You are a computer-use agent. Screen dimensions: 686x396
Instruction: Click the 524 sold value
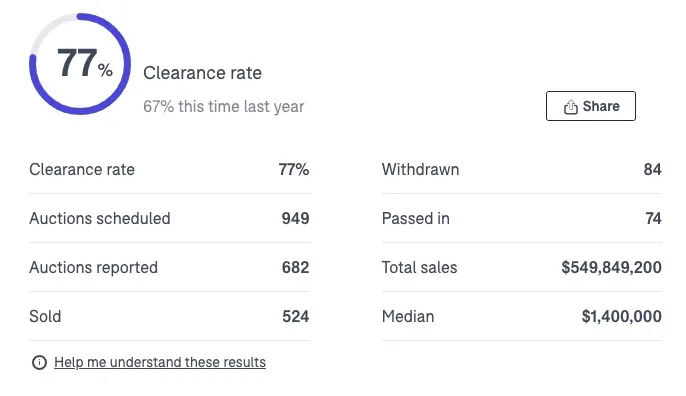point(296,316)
